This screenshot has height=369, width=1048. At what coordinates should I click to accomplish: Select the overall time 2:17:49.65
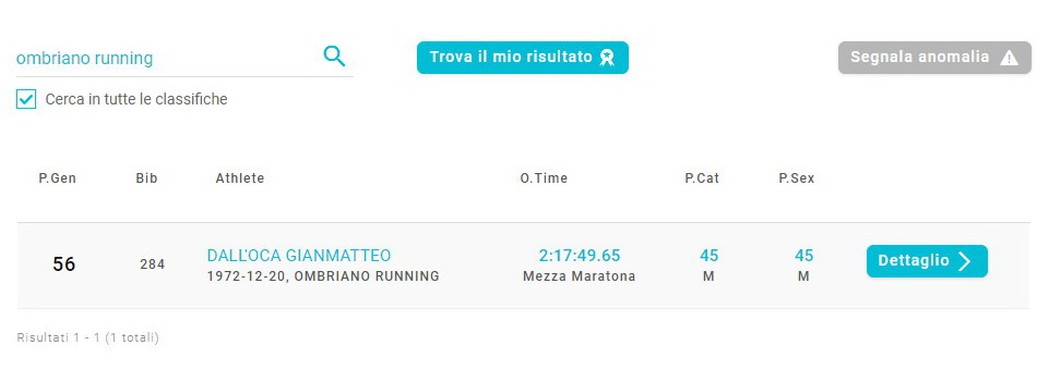[x=579, y=255]
